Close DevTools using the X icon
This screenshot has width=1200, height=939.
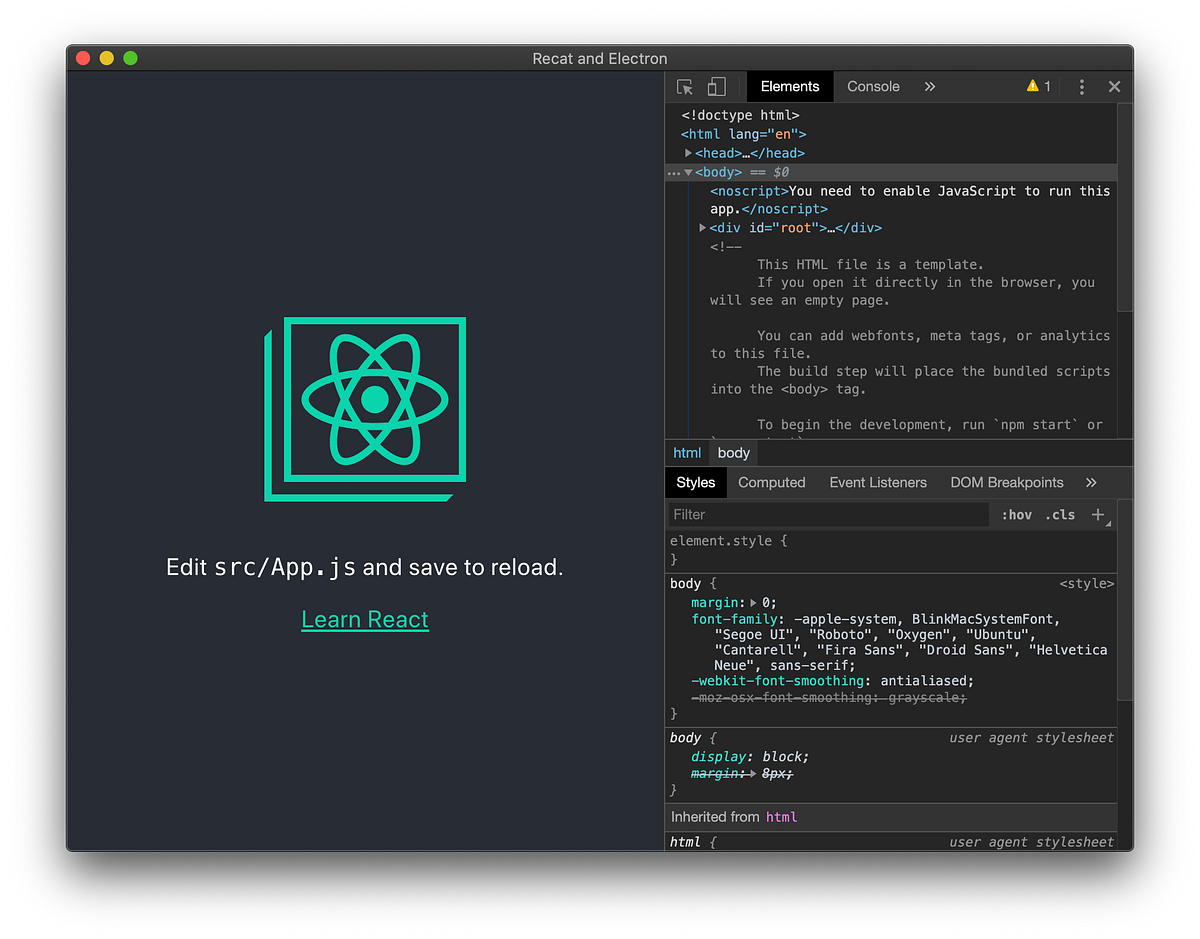[1114, 86]
